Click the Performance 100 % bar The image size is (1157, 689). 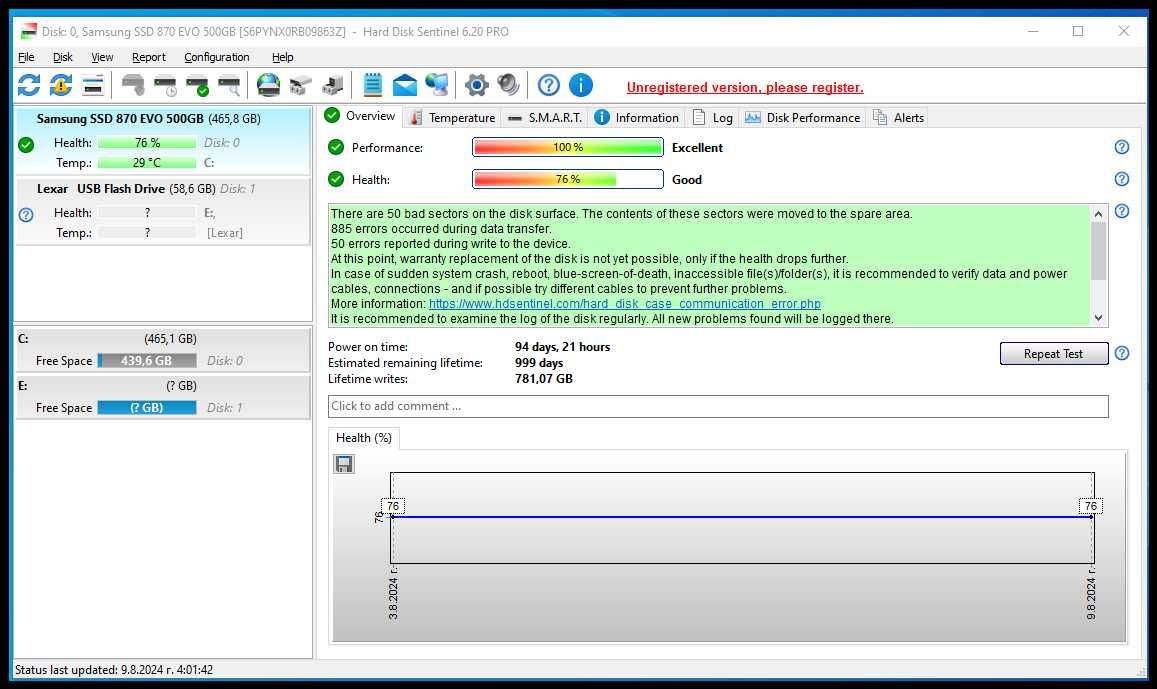point(567,148)
